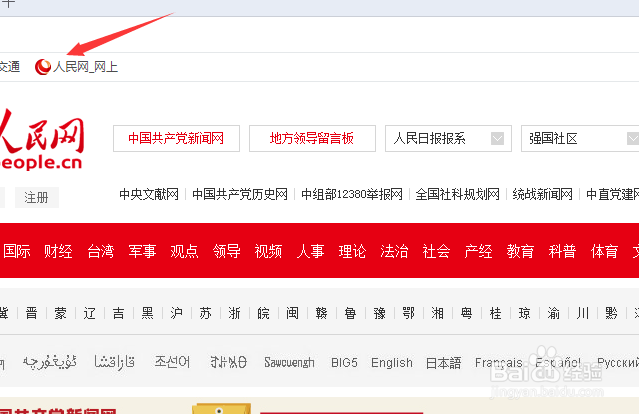This screenshot has width=639, height=414.
Task: Select 科普 in red navigation bar
Action: (562, 251)
